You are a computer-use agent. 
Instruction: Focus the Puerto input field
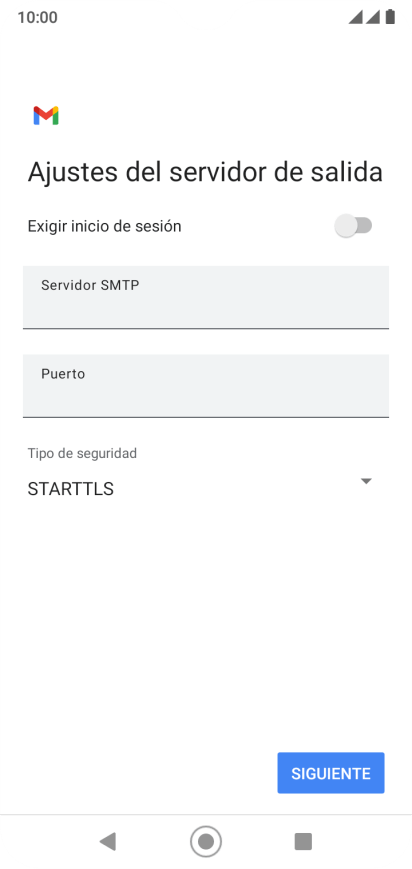pyautogui.click(x=206, y=386)
